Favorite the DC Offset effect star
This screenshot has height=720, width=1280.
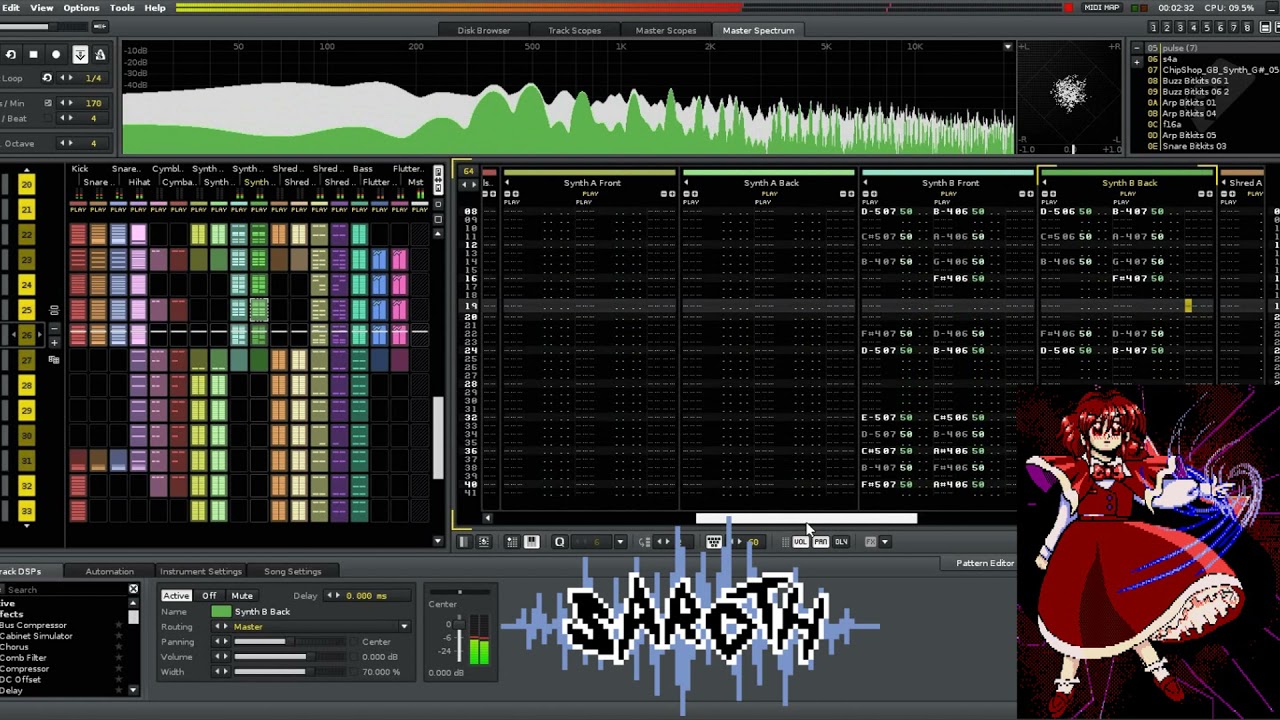(x=118, y=680)
